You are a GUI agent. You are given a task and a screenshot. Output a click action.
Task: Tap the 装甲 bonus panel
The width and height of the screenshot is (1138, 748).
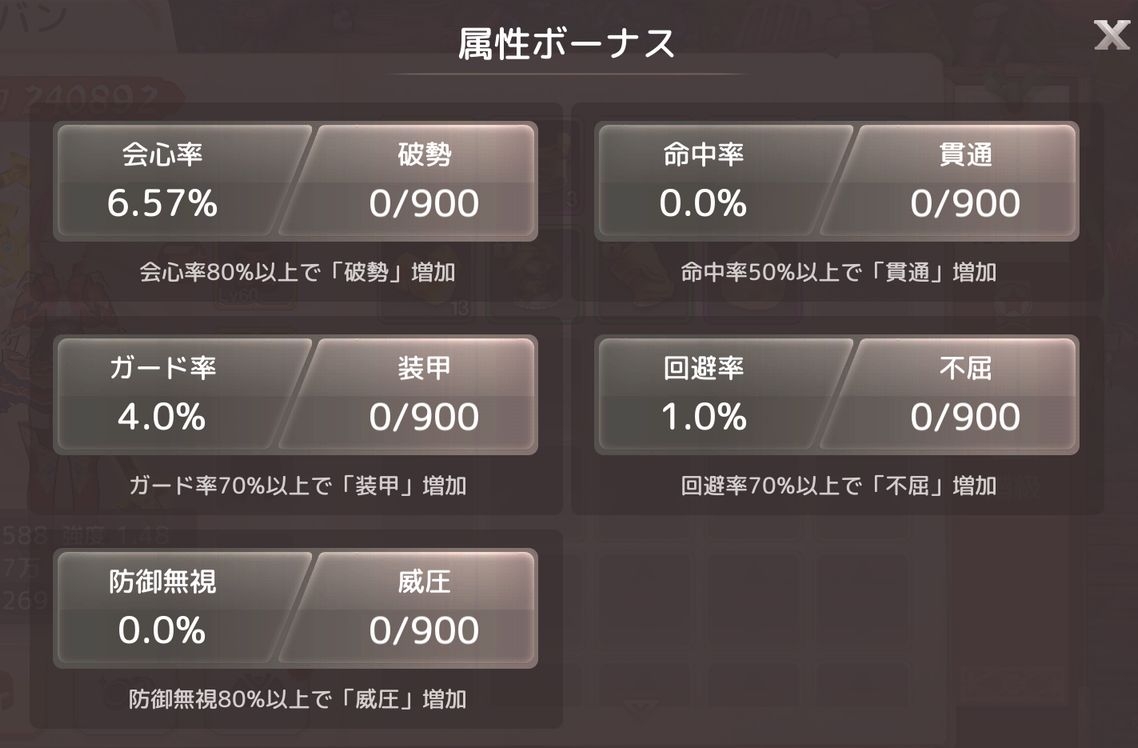pos(423,394)
